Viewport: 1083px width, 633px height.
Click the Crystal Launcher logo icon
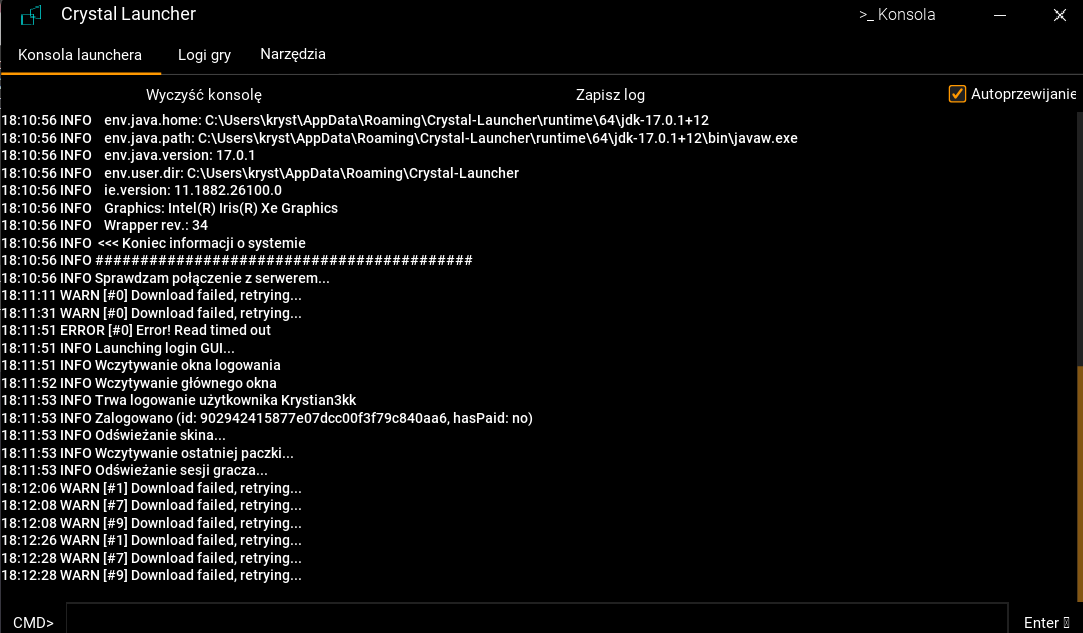(x=32, y=15)
